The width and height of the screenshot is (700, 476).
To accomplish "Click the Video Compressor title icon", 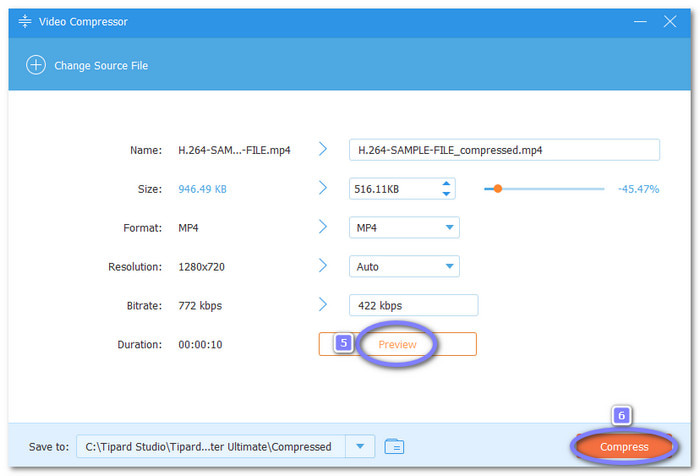I will tap(25, 21).
